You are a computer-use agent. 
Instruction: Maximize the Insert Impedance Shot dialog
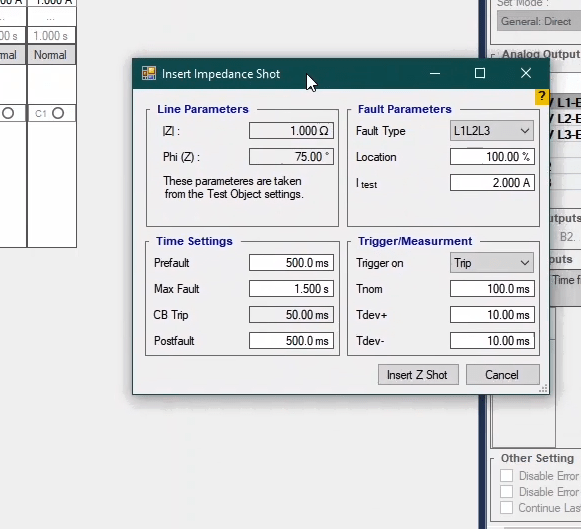(x=480, y=73)
